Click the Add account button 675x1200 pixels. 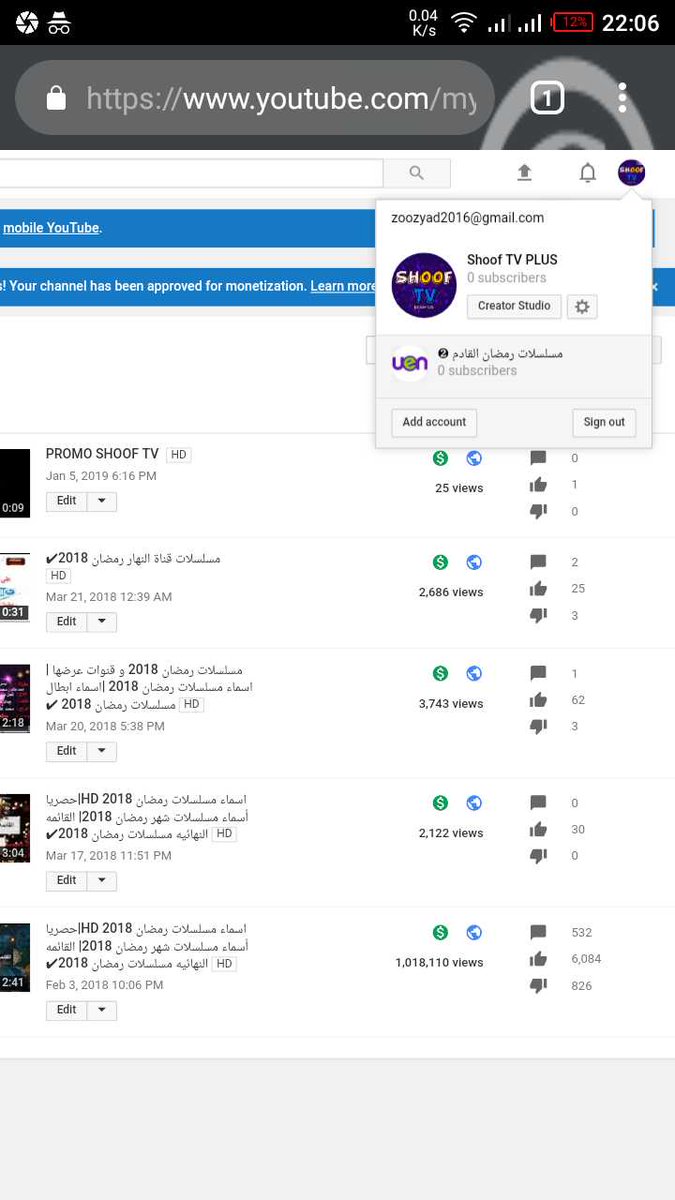pyautogui.click(x=434, y=422)
